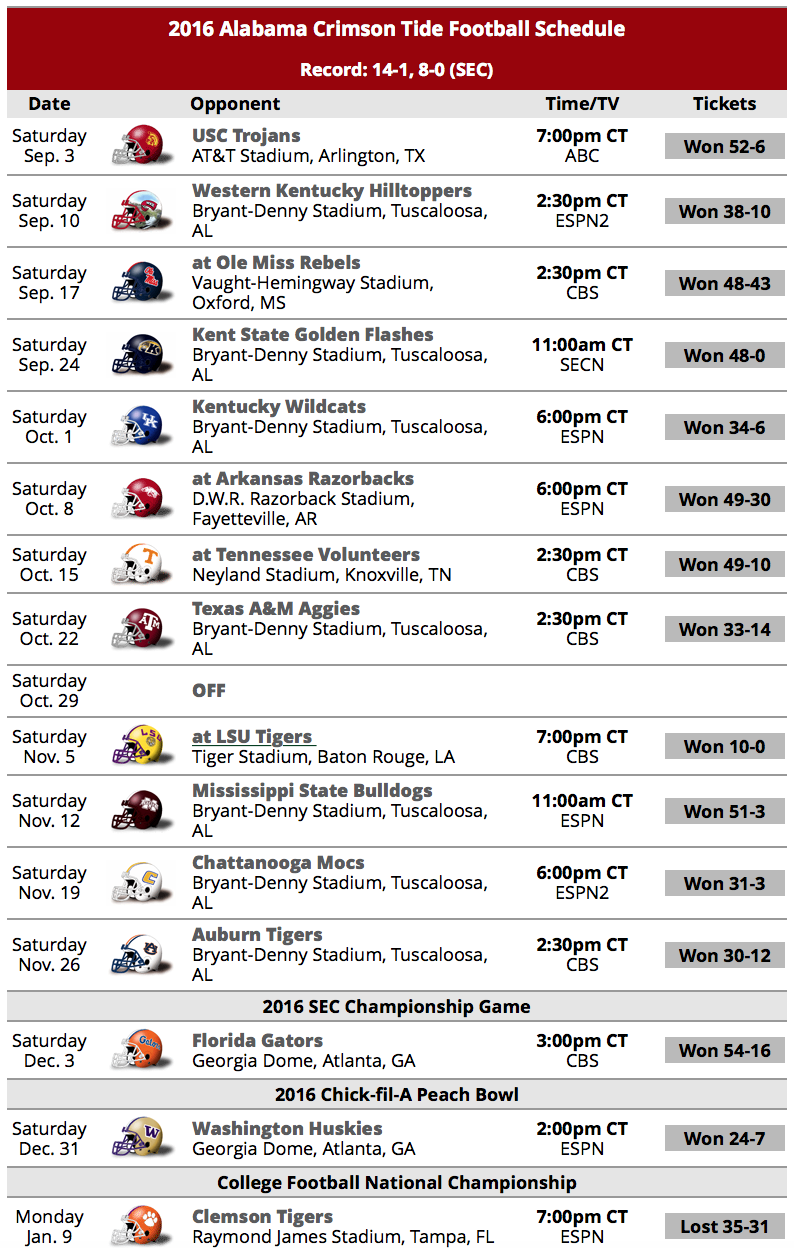Open the Chattanooga Mocs opponent link
Viewport: 794px width, 1248px height.
(278, 863)
